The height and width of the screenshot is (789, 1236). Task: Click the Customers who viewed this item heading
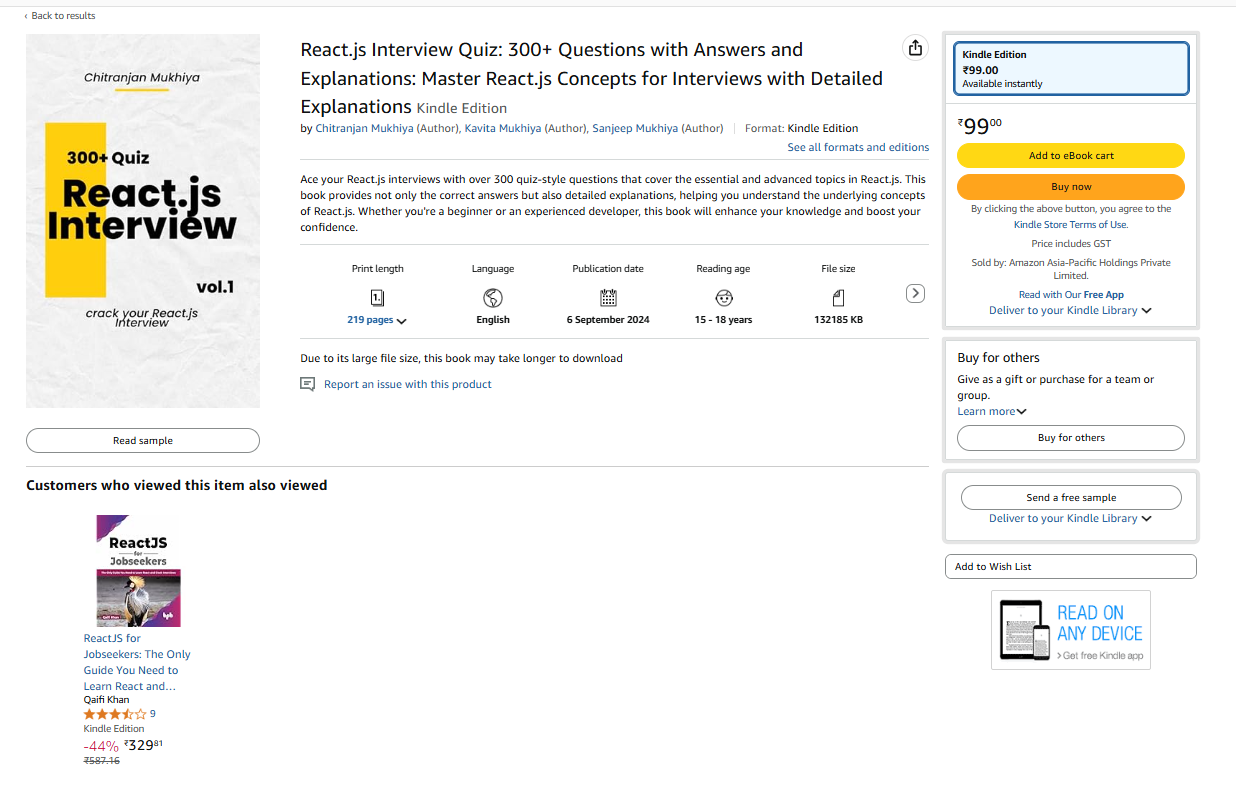click(177, 485)
